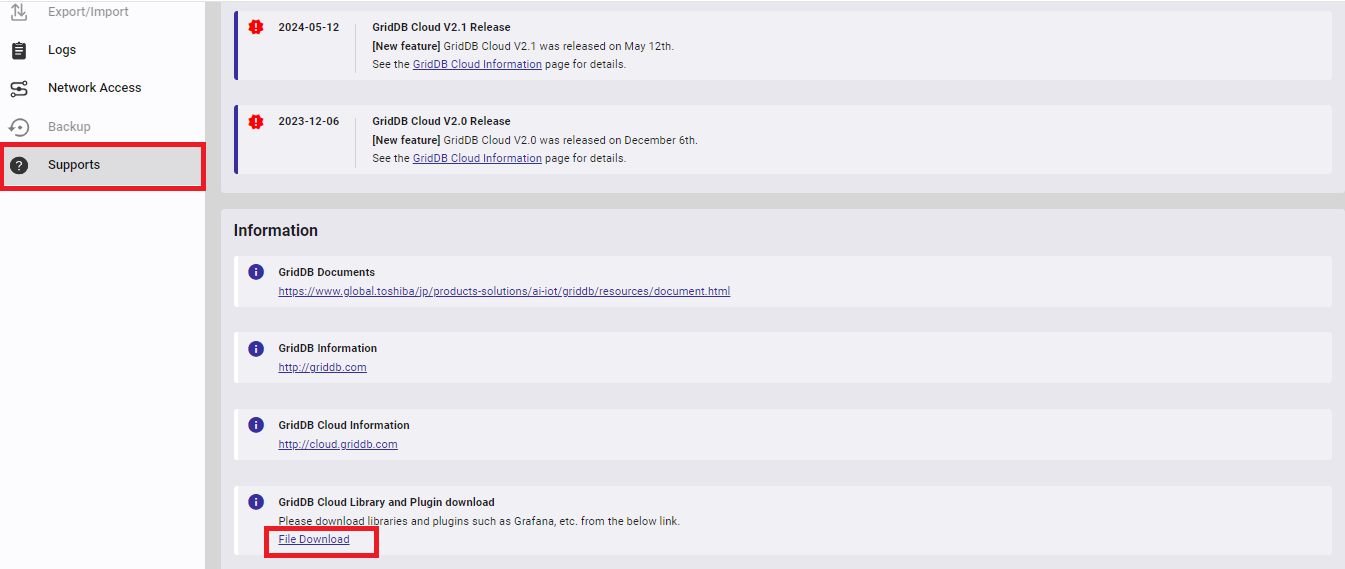Click the red alert icon for 2023-12-06
The image size is (1345, 569).
256,121
